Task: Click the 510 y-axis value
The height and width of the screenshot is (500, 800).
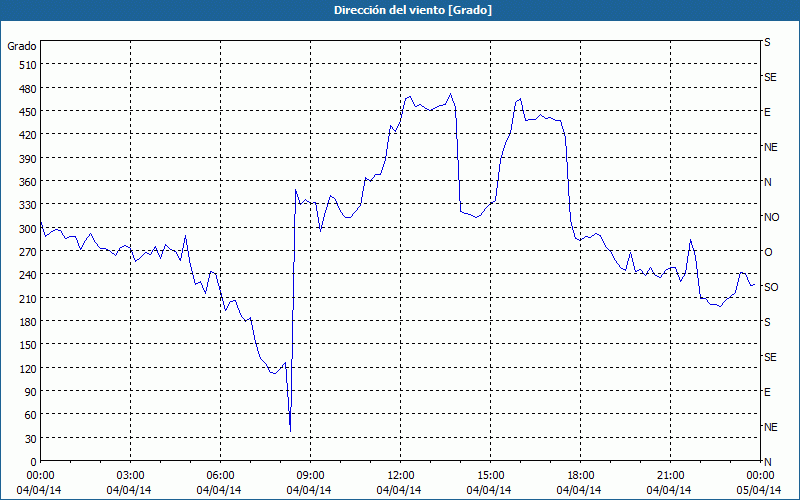Action: 28,65
